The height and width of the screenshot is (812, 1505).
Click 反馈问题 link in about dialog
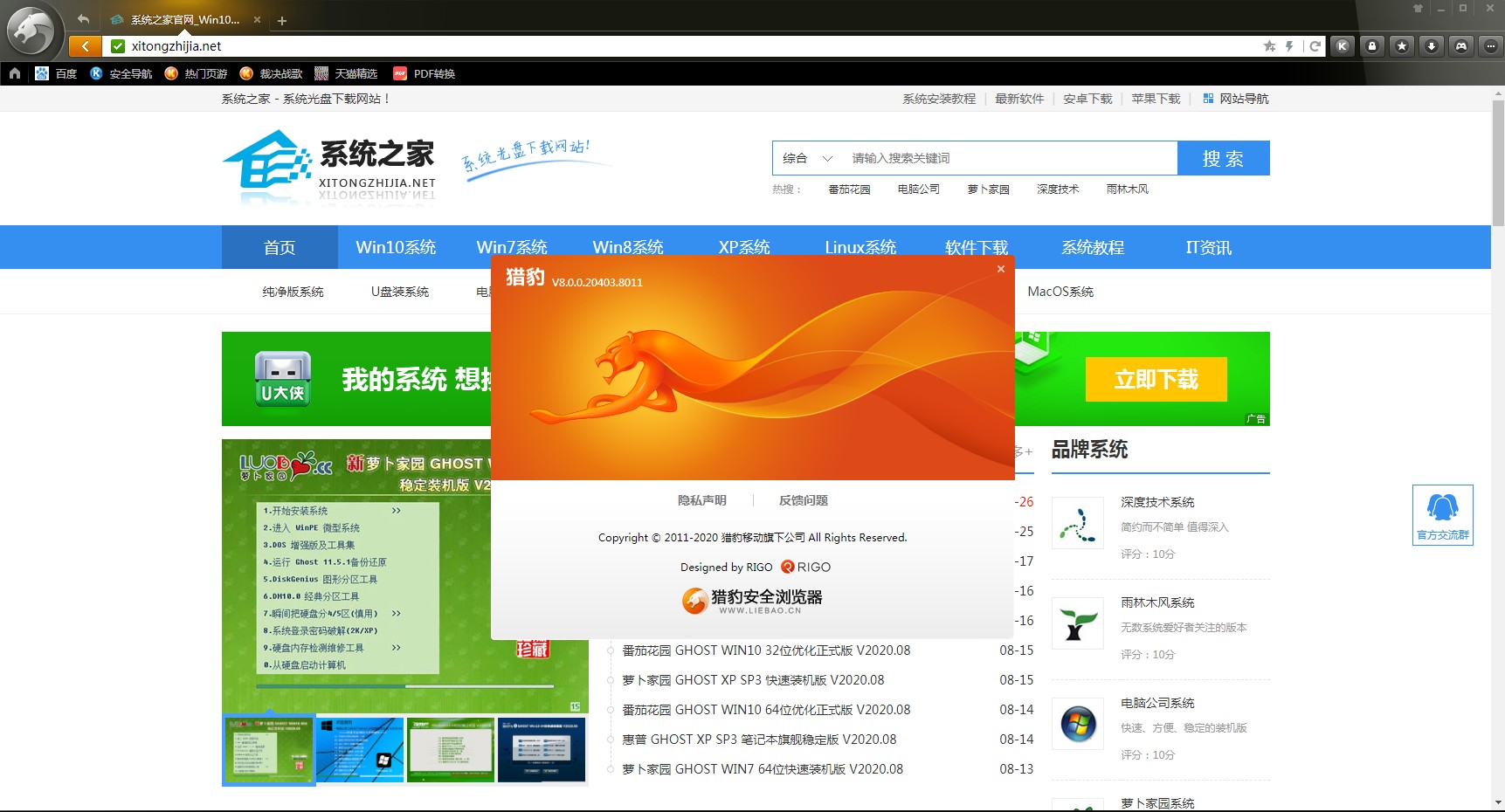tap(804, 500)
